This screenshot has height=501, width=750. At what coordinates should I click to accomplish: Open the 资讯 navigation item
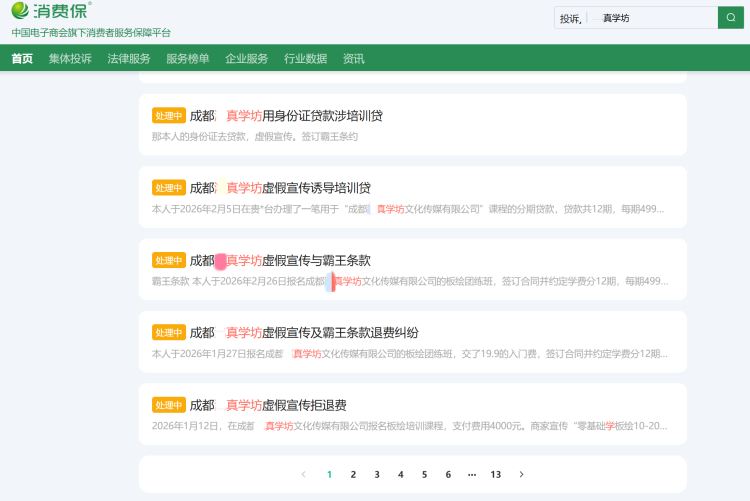point(353,58)
